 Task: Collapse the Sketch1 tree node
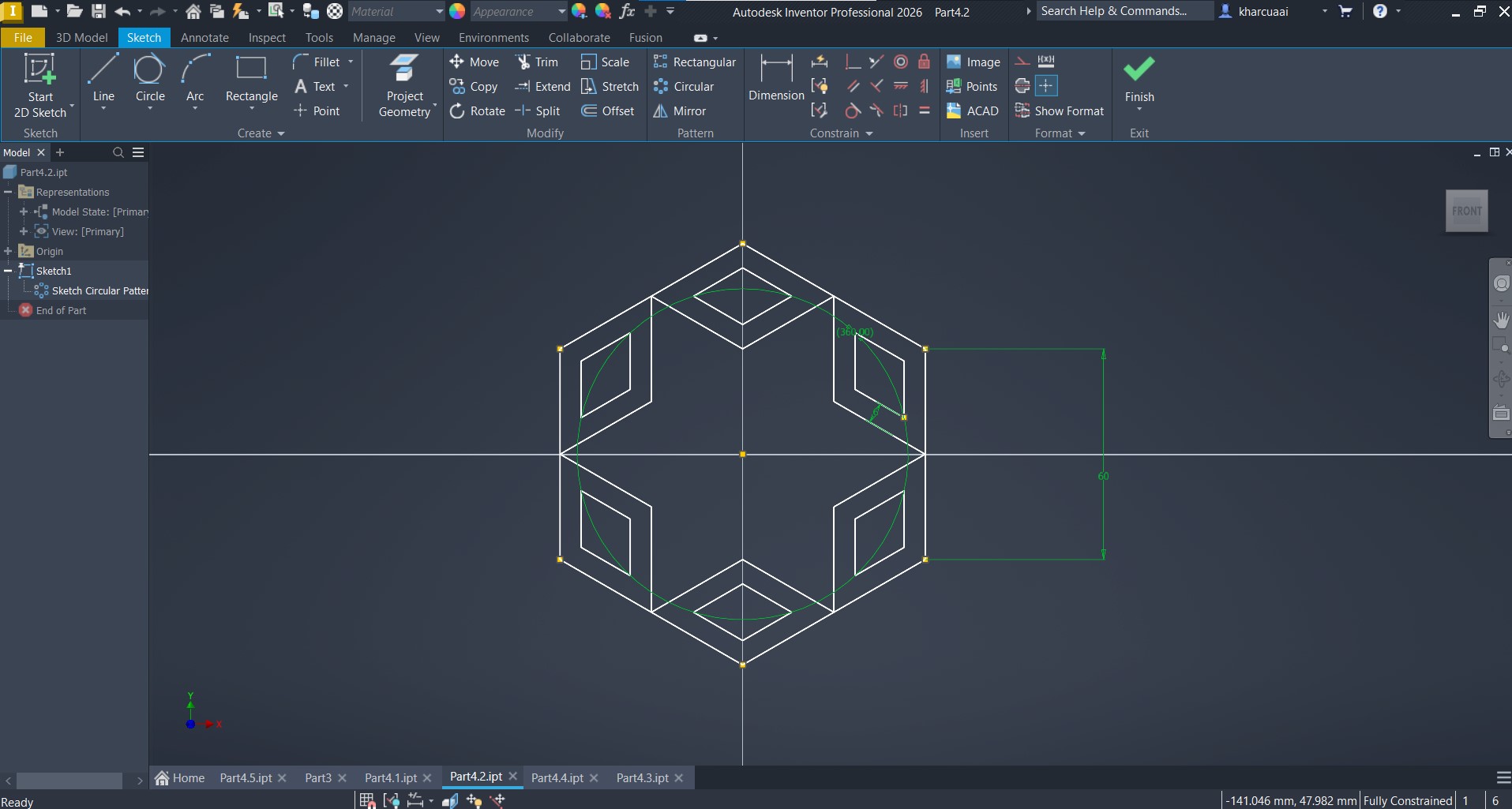[x=8, y=271]
